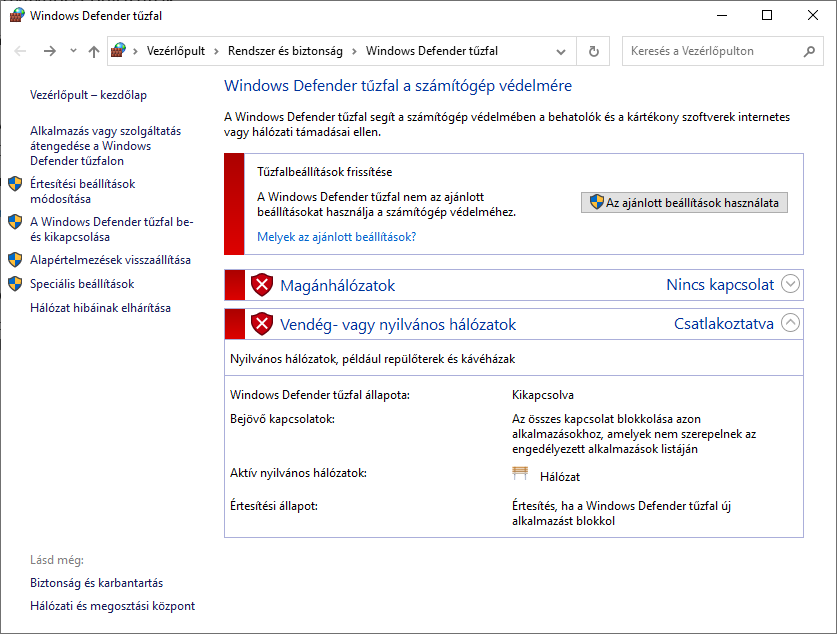Viewport: 837px width, 634px height.
Task: Click Csatlakoztatva status text
Action: click(723, 324)
